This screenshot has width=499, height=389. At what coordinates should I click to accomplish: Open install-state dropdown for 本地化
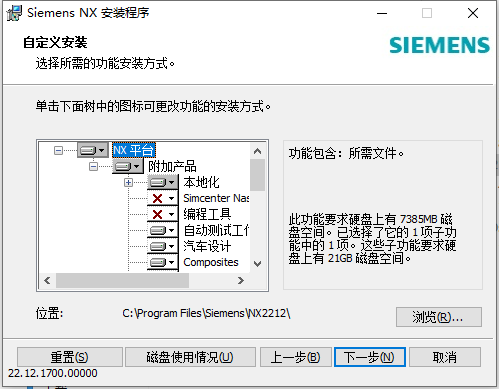coord(163,182)
